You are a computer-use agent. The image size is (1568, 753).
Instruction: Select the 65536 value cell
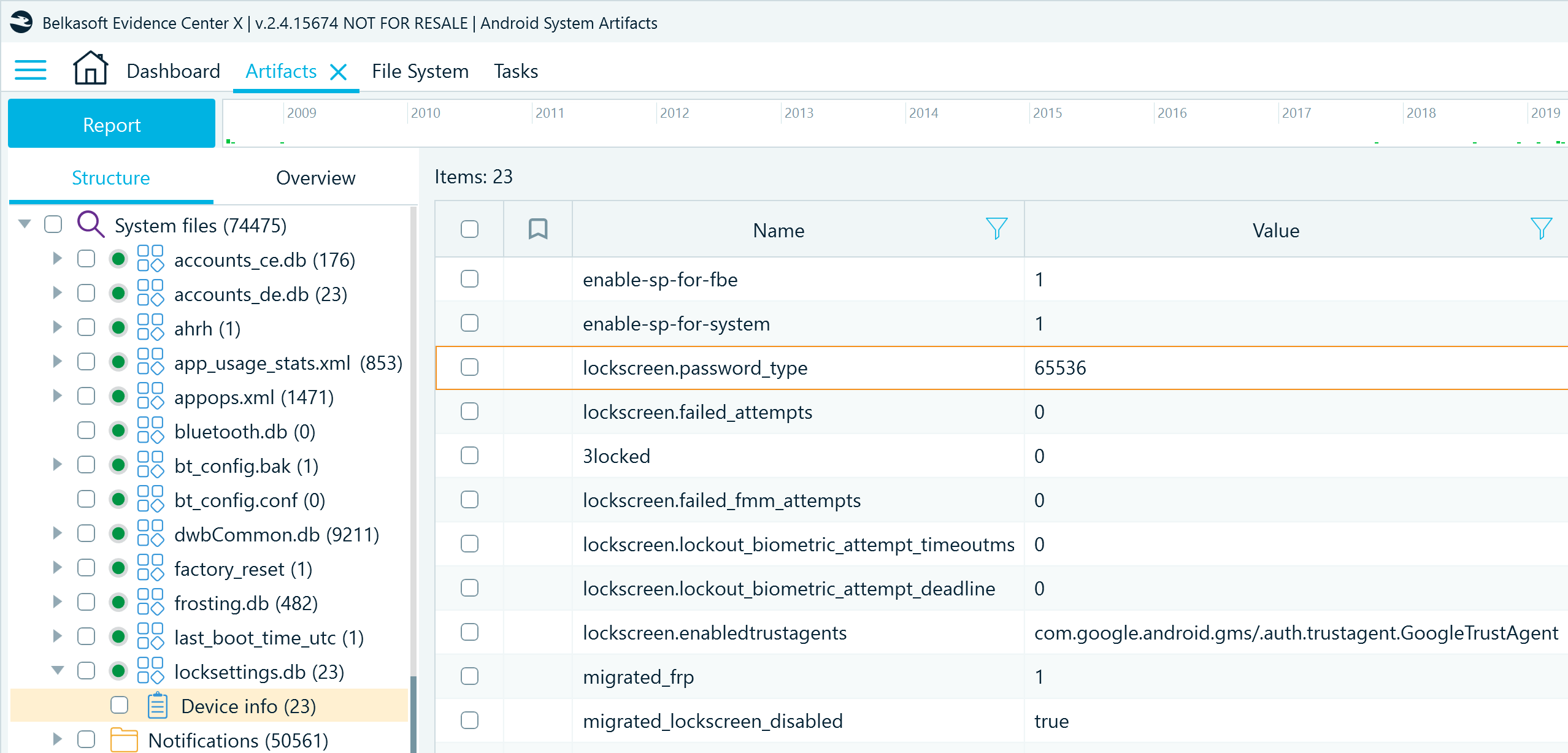pos(1296,368)
